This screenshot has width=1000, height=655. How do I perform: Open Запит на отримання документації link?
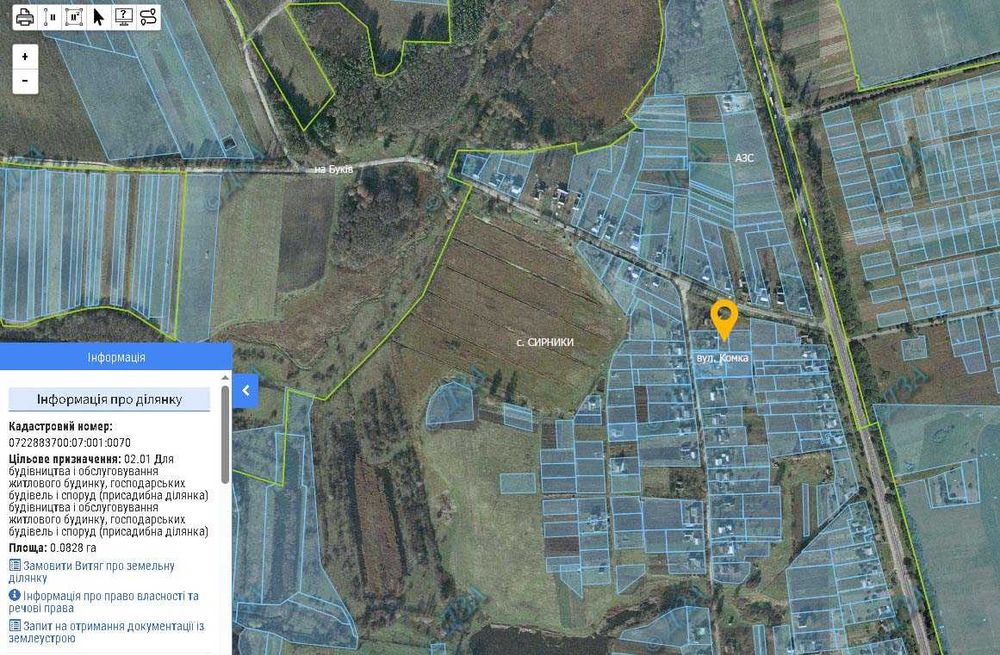coord(106,632)
